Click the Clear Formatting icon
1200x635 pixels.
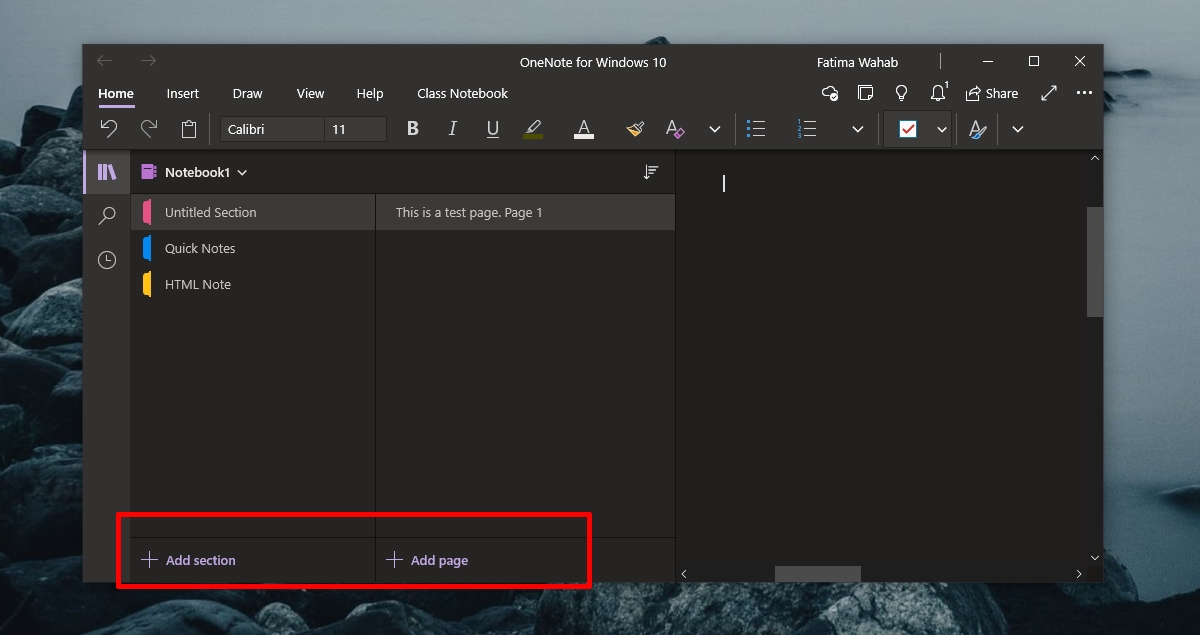pos(675,128)
